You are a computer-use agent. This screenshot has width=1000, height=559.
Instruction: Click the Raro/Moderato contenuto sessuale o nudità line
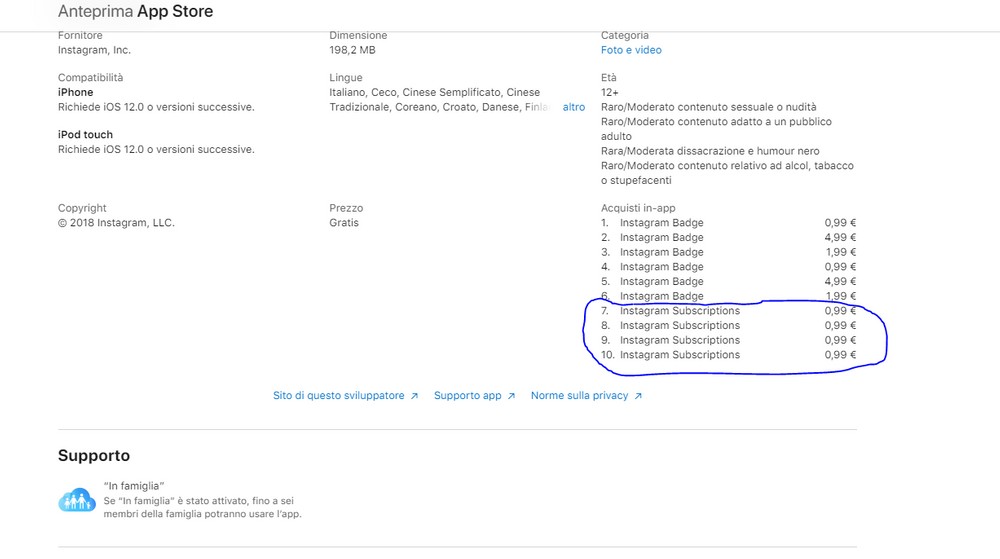point(709,107)
